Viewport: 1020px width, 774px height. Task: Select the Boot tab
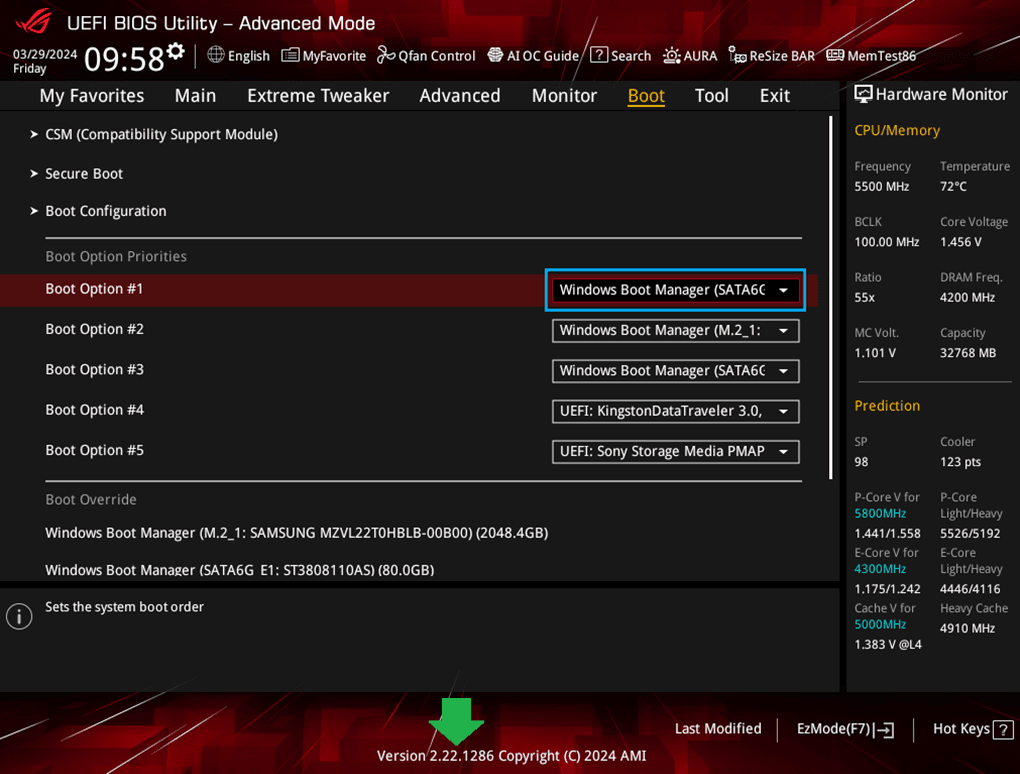(646, 96)
